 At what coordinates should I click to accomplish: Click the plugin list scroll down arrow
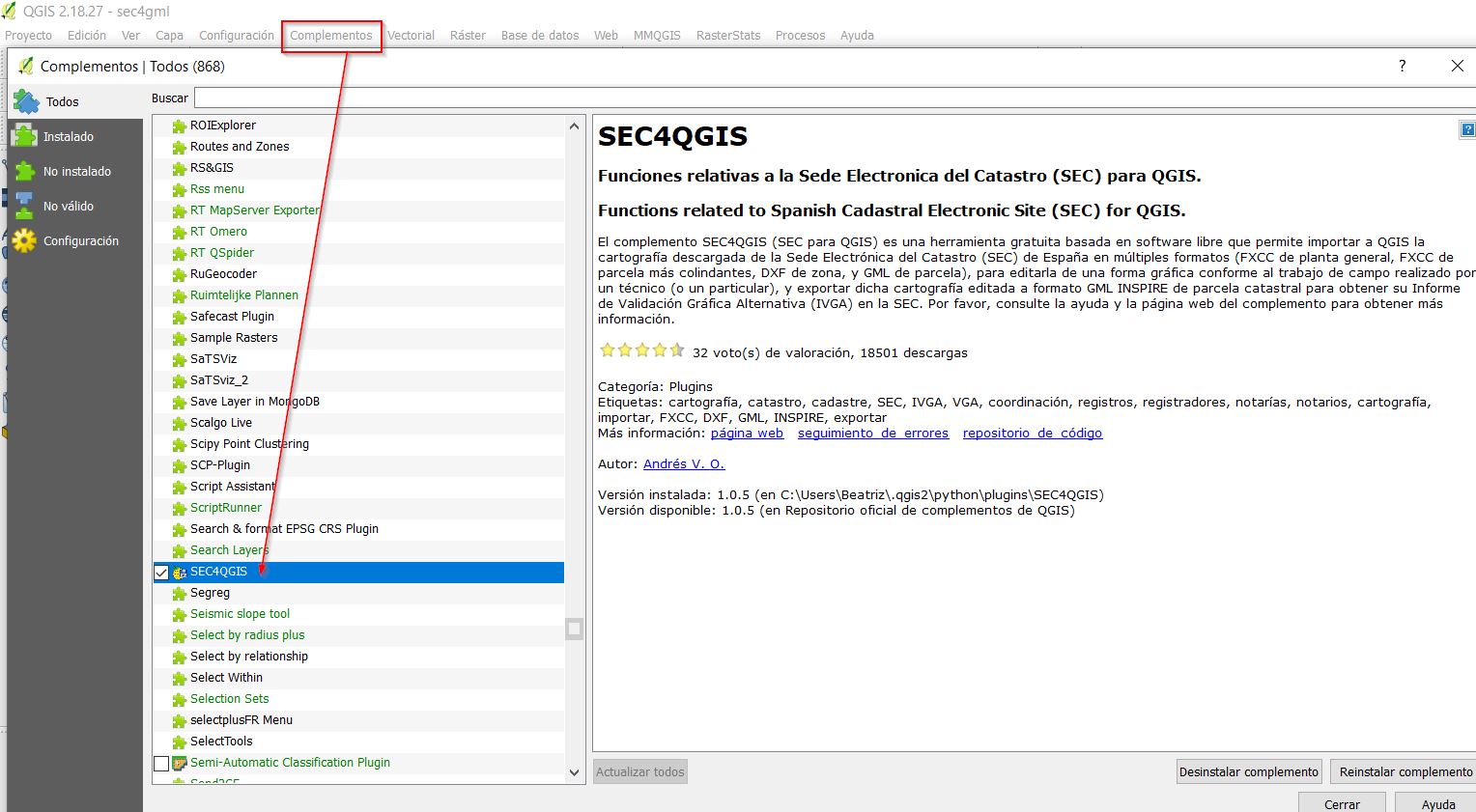pos(574,772)
